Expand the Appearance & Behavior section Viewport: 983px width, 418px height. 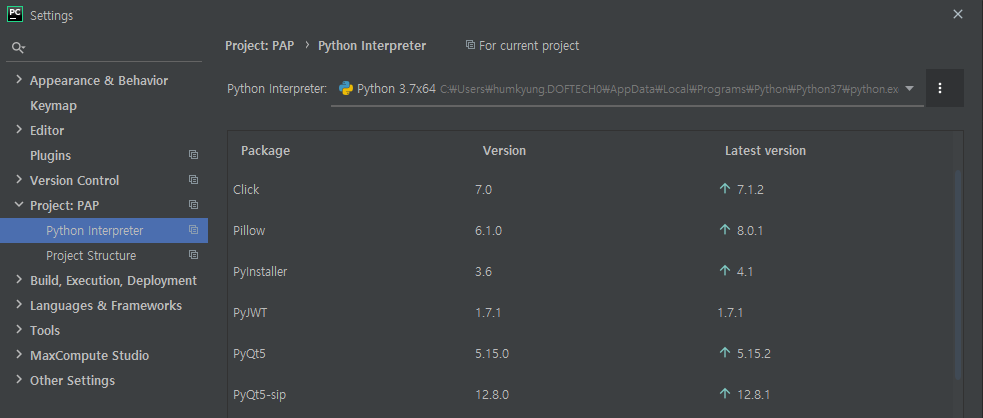(18, 80)
